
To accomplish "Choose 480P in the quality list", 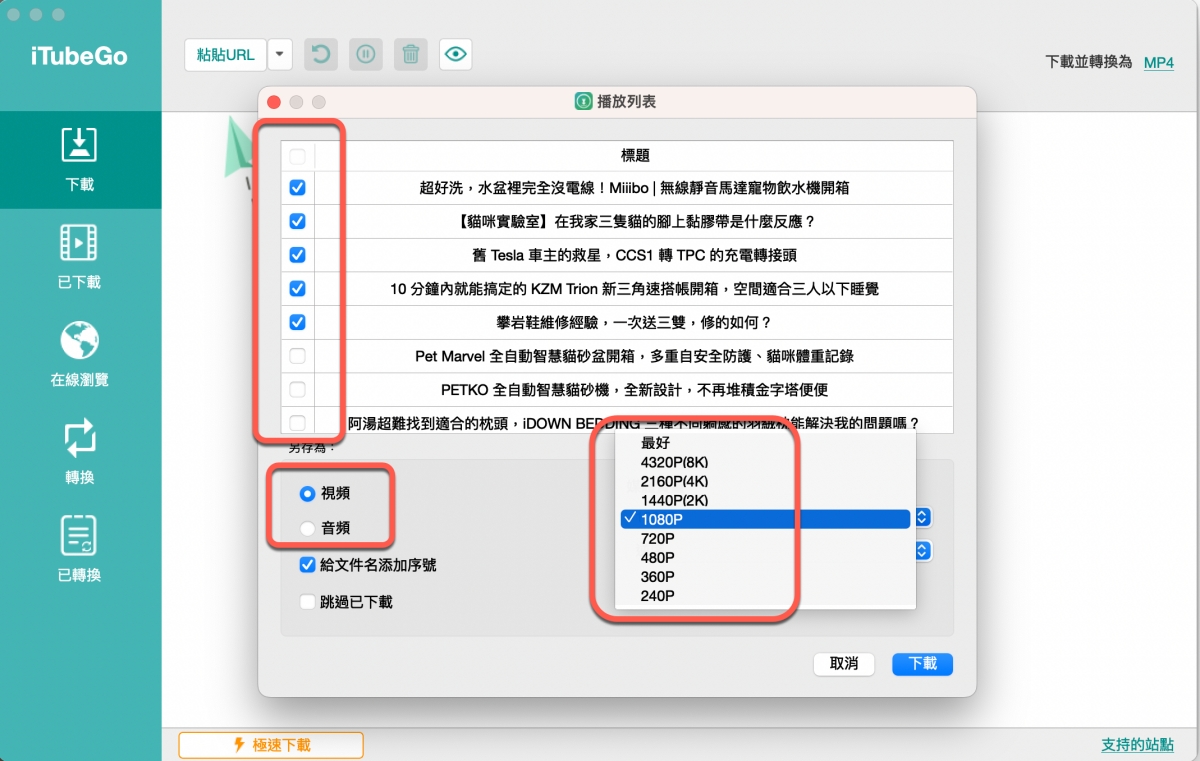I will point(765,558).
